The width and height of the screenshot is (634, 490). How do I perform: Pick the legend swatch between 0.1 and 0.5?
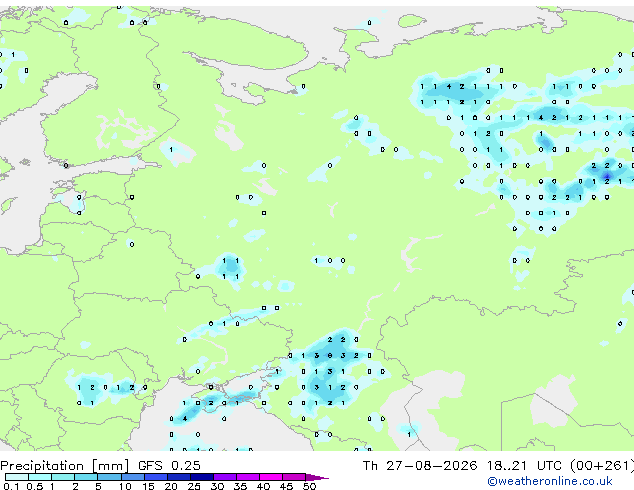tap(17, 477)
